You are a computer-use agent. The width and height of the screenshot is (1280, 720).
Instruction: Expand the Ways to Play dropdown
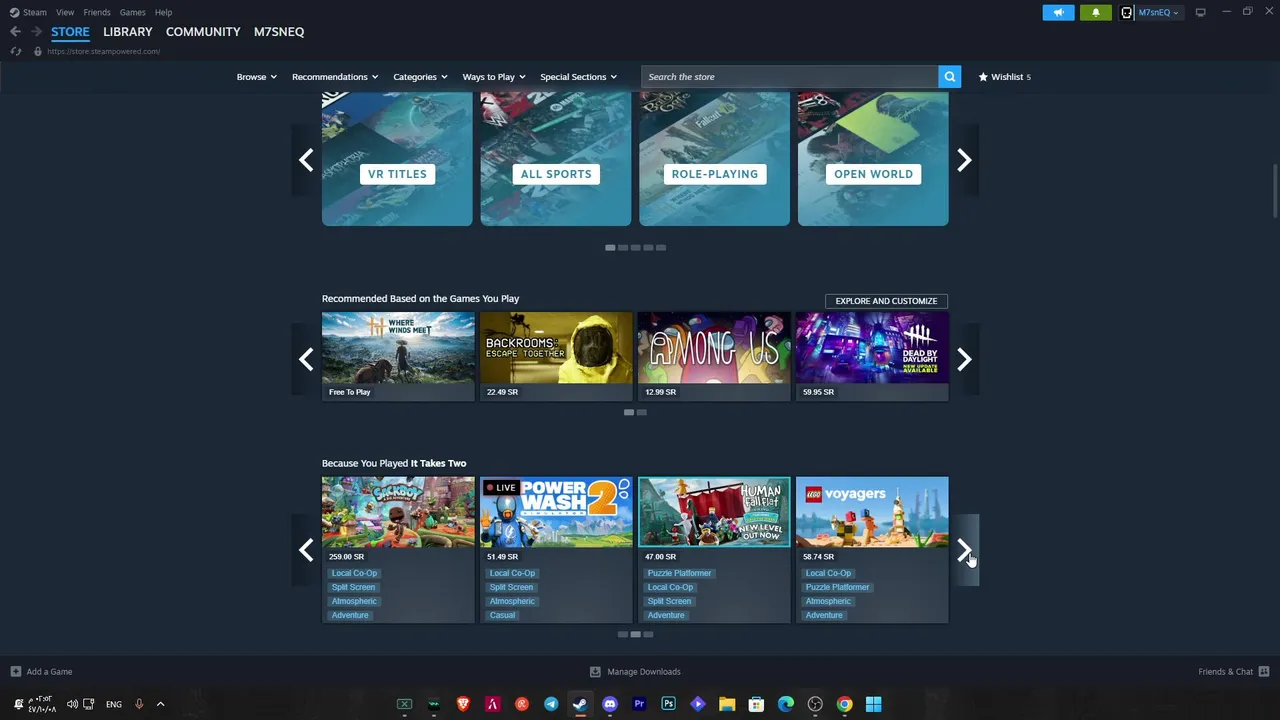click(x=494, y=77)
